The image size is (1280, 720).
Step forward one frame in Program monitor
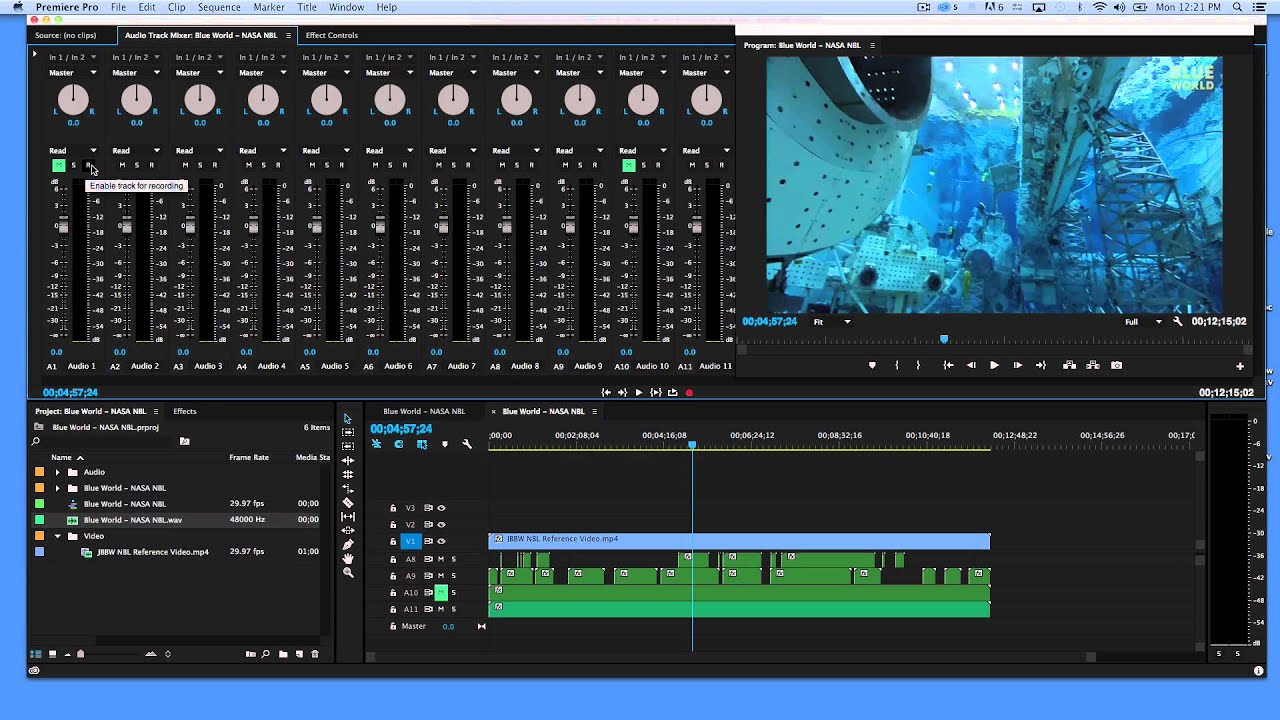tap(1018, 366)
